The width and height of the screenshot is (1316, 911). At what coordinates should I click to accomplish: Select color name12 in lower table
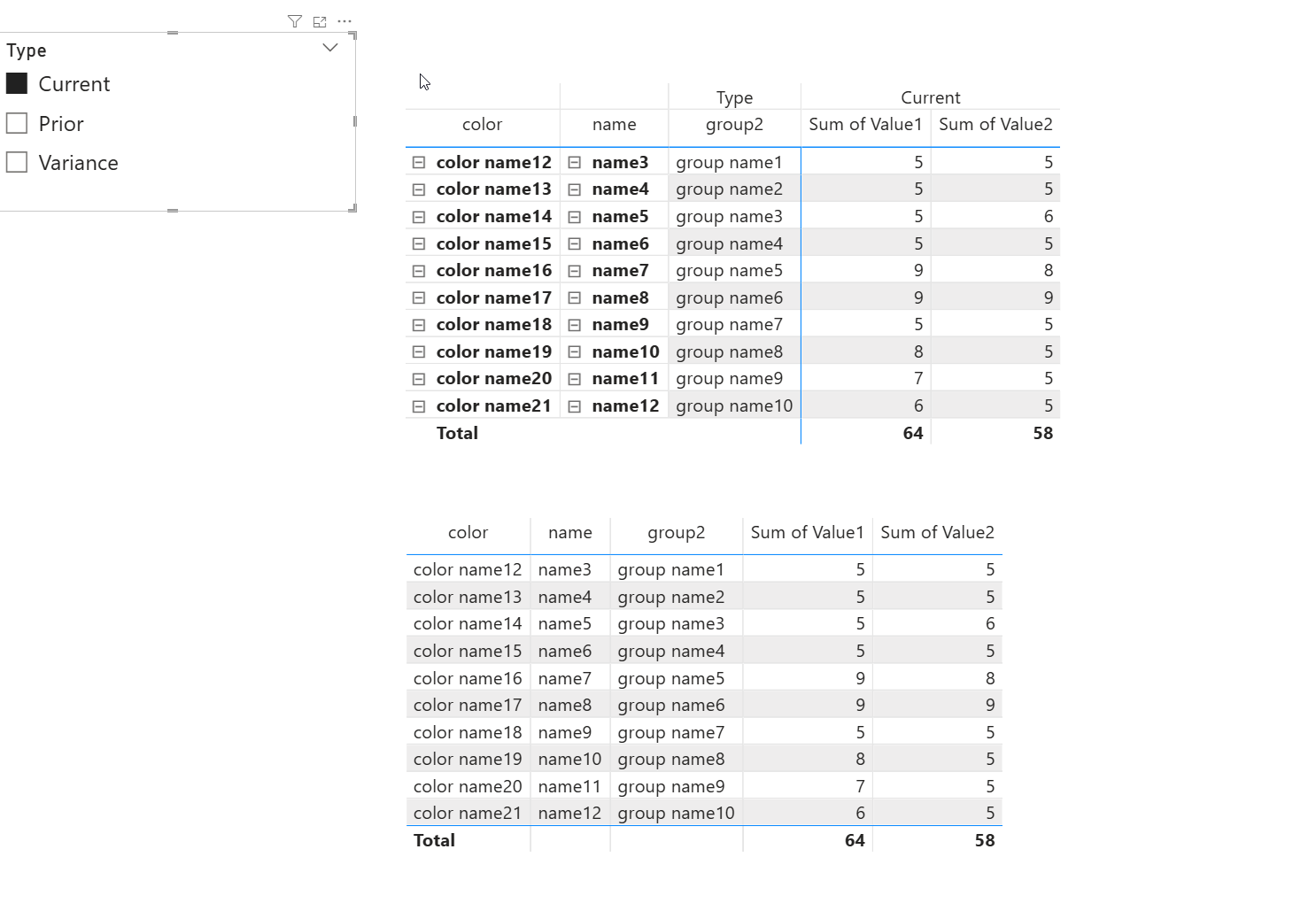(x=468, y=569)
